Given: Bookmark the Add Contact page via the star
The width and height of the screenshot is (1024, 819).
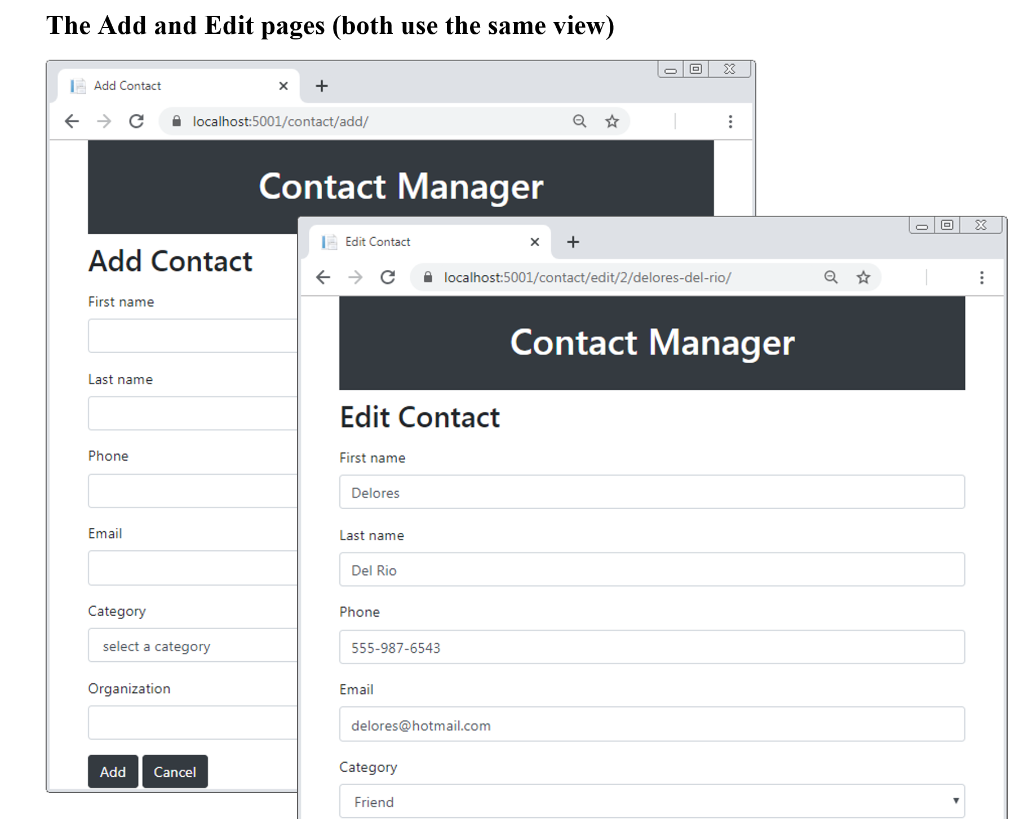Looking at the screenshot, I should [611, 120].
